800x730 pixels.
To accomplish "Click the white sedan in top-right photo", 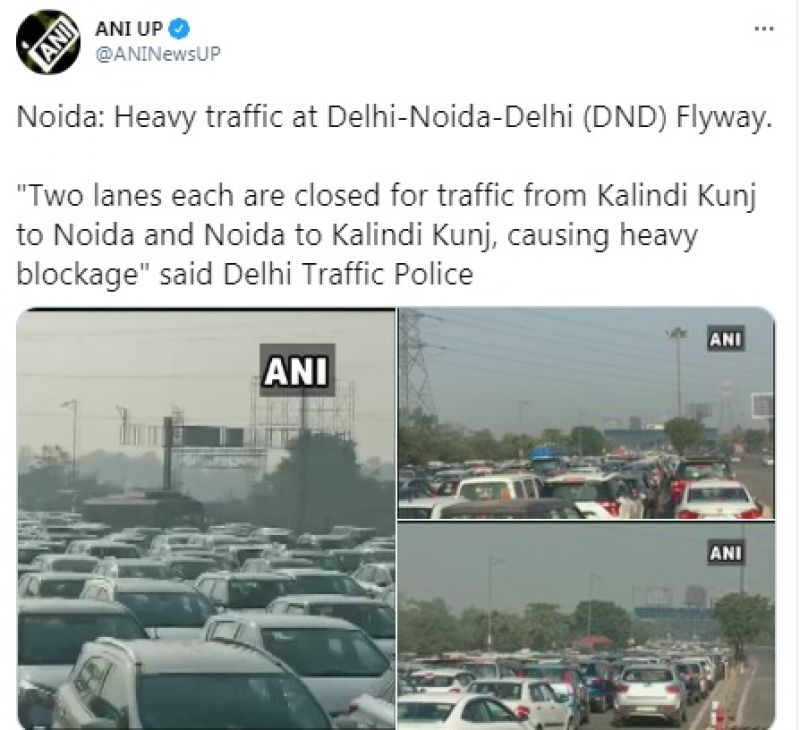I will 719,497.
